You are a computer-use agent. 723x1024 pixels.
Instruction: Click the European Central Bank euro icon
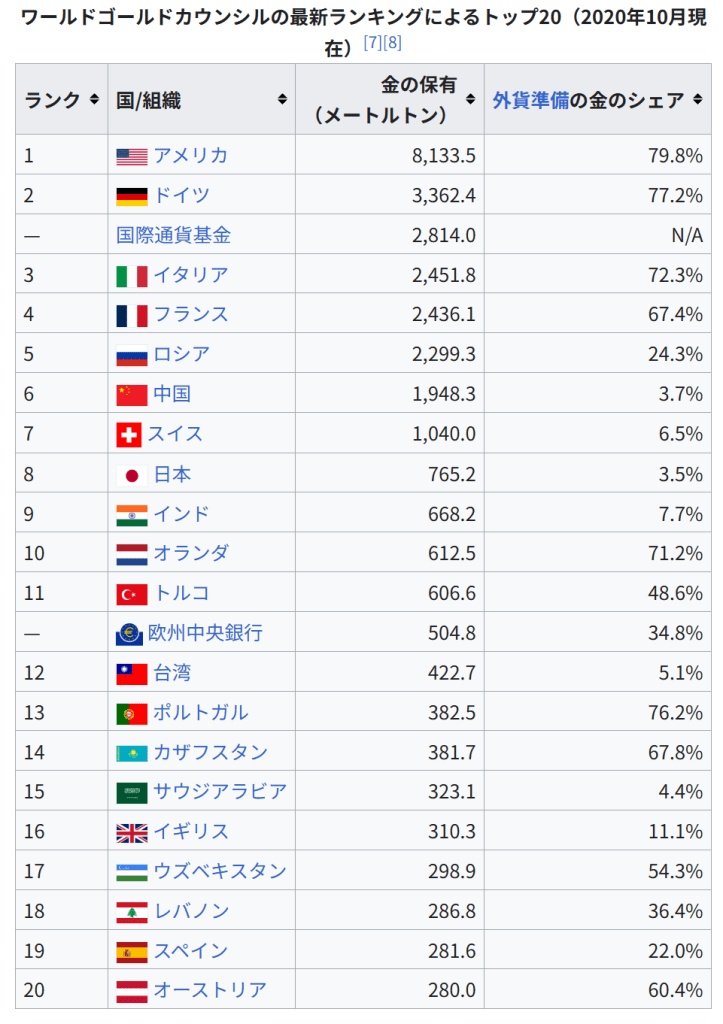point(129,634)
